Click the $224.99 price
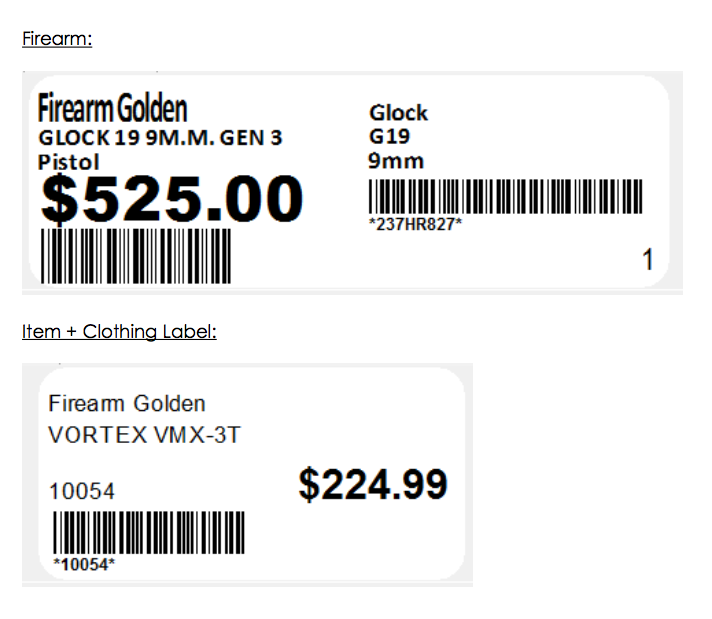Viewport: 712px width, 619px height. 373,485
